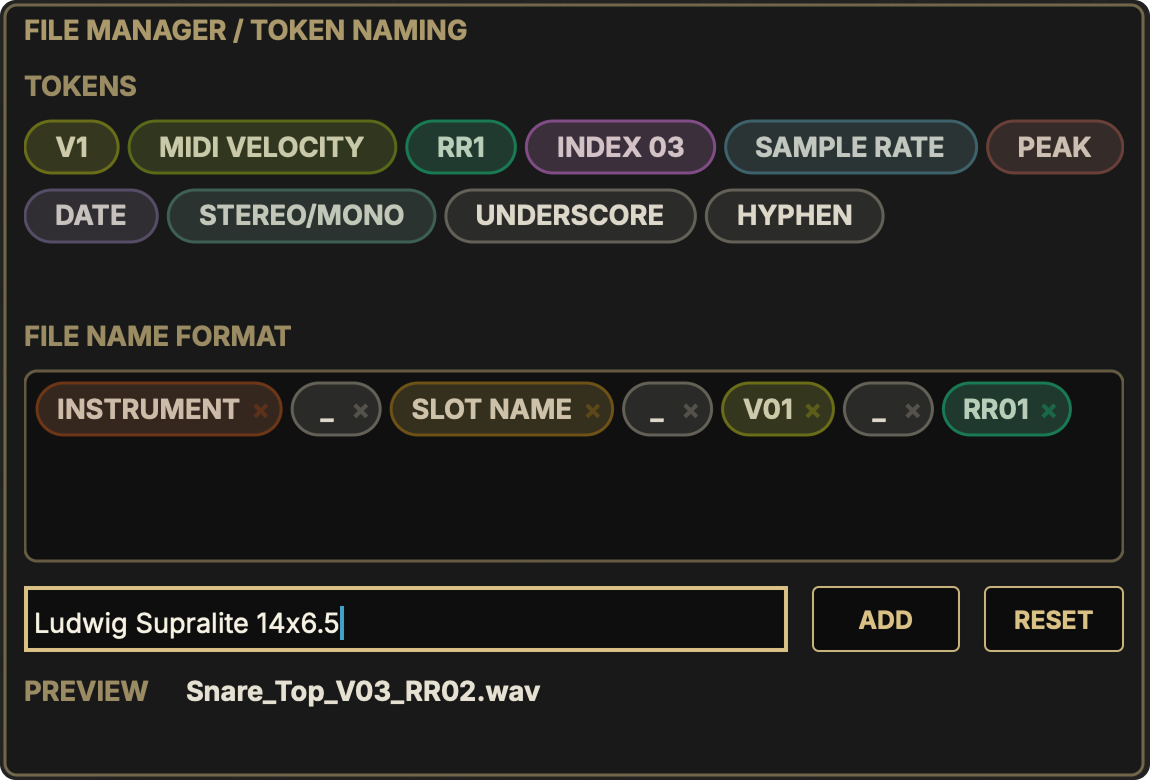
Task: Insert the SAMPLE RATE token
Action: click(x=851, y=147)
